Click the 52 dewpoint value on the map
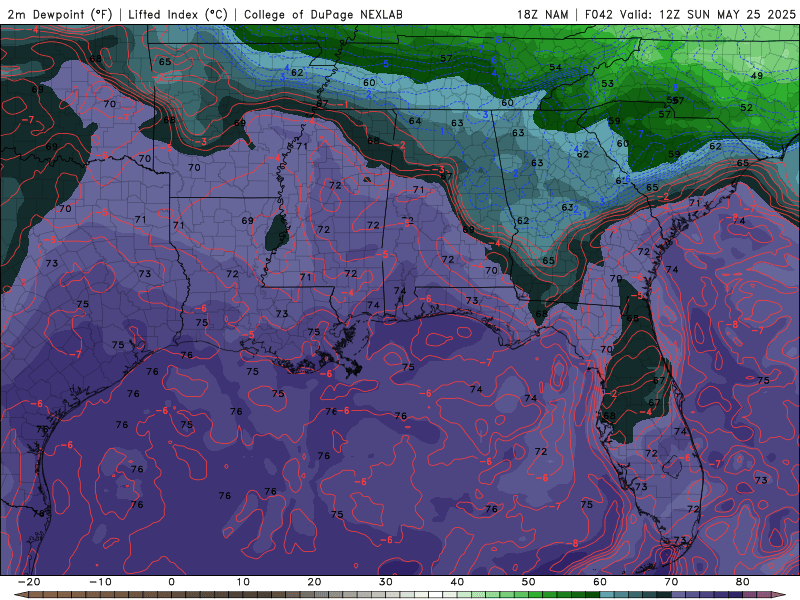800x600 pixels. [x=746, y=108]
